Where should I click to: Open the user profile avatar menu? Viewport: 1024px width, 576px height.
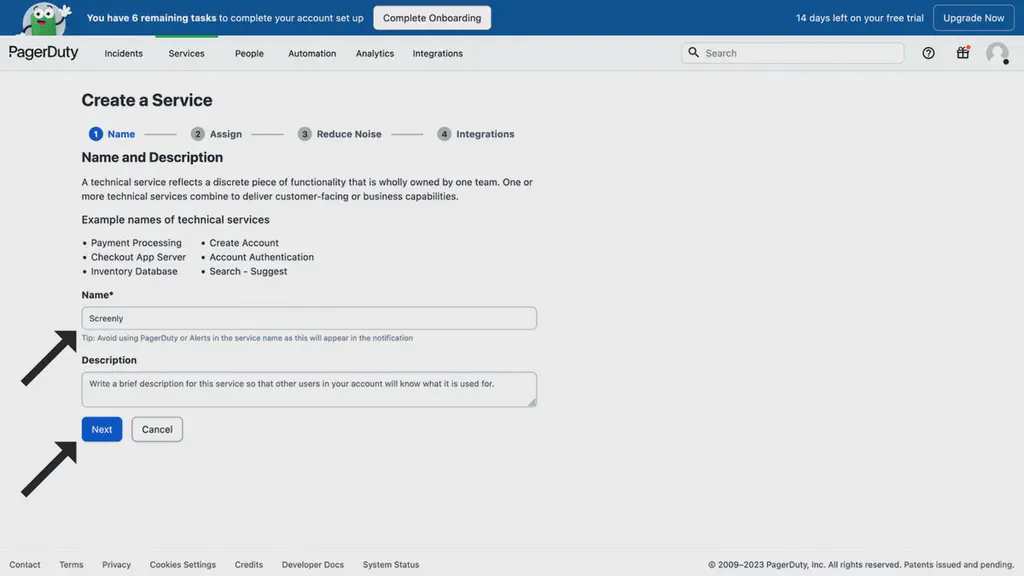click(x=997, y=53)
